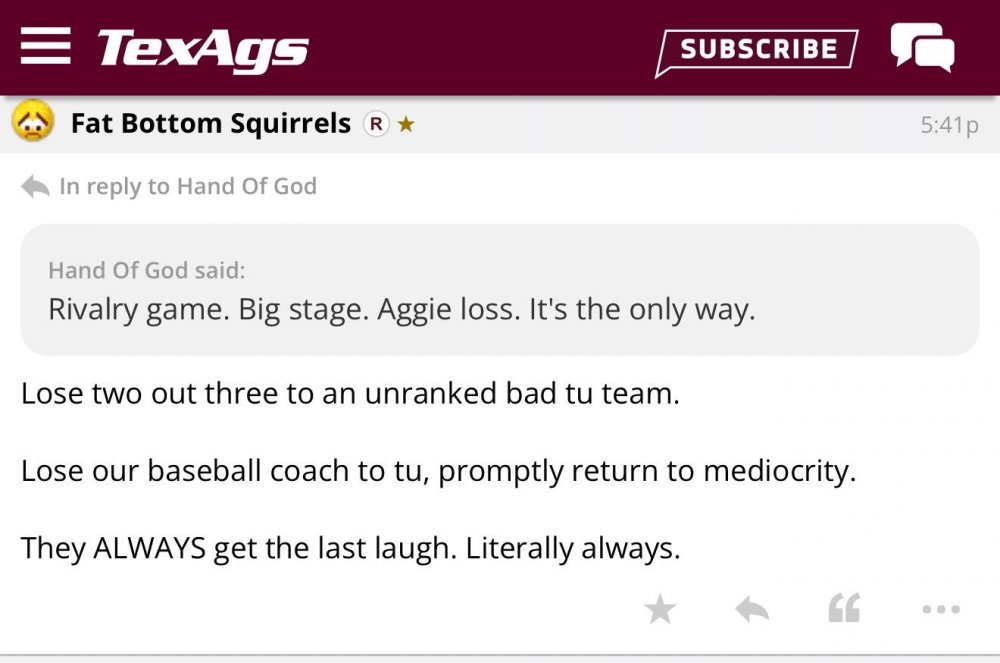Expand the three-dot more options menu

(940, 608)
